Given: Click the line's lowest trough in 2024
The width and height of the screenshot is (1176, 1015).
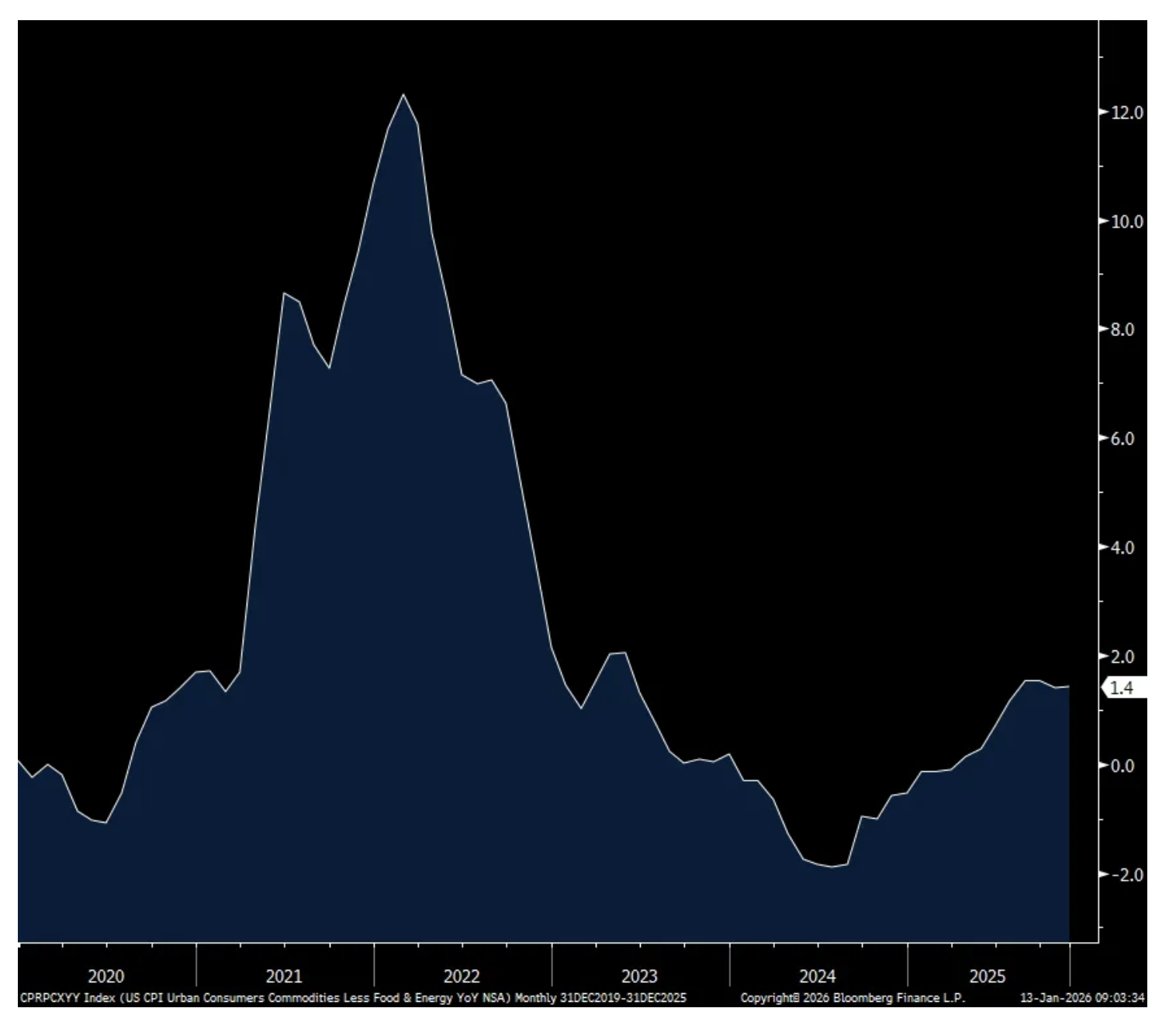Looking at the screenshot, I should click(832, 867).
